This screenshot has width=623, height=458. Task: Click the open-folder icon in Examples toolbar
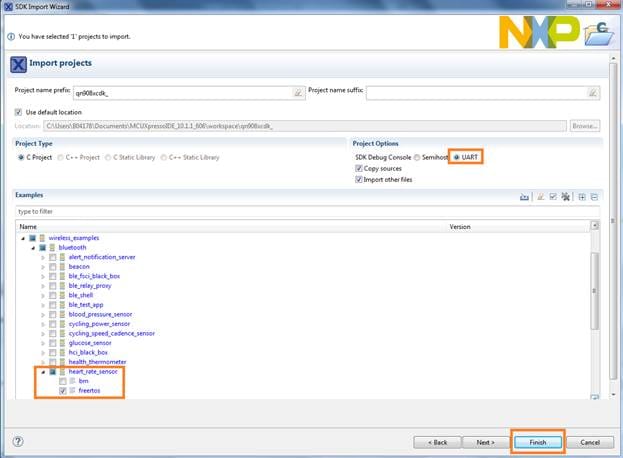(x=524, y=198)
